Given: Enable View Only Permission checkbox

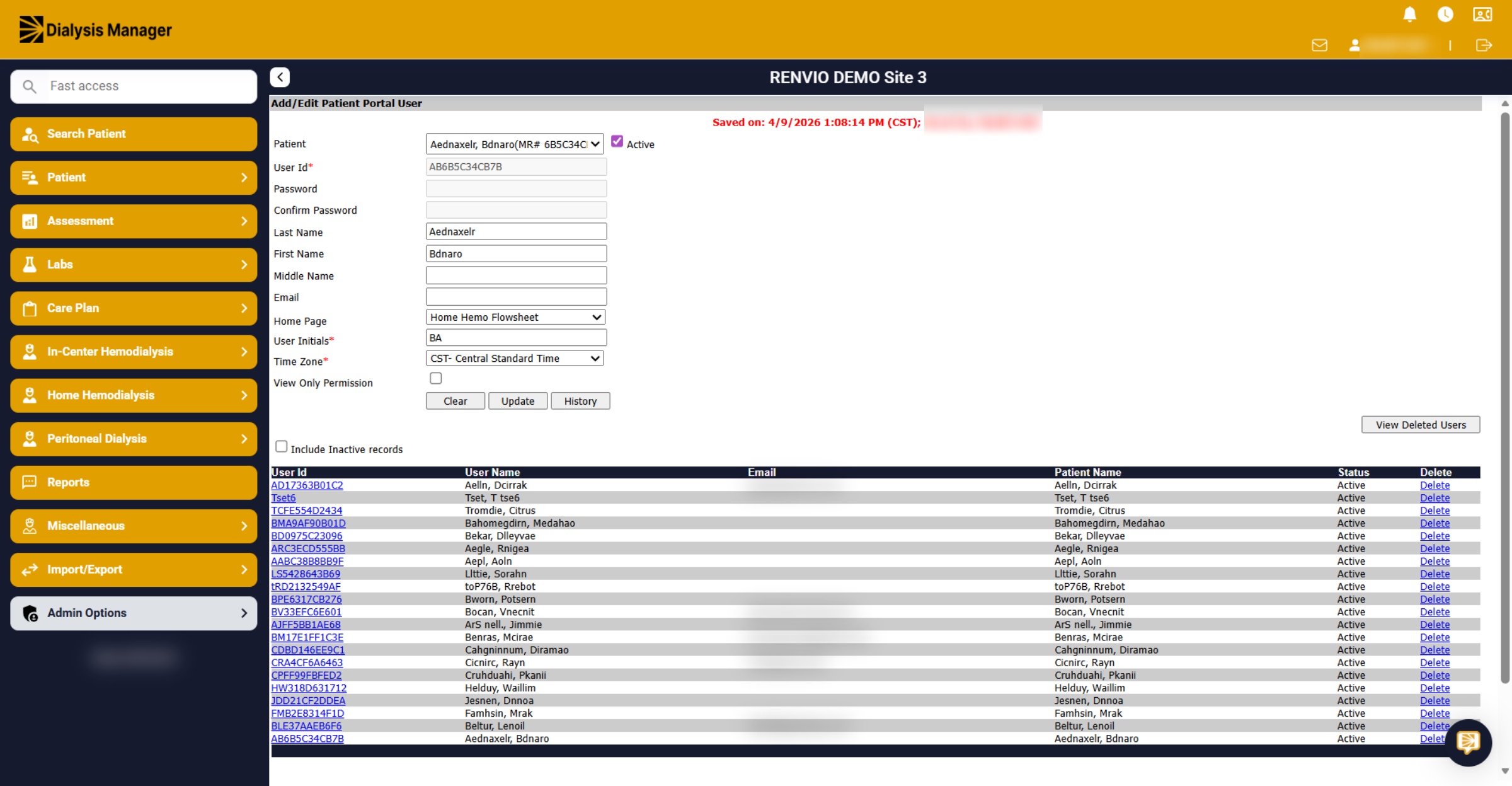Looking at the screenshot, I should [436, 378].
